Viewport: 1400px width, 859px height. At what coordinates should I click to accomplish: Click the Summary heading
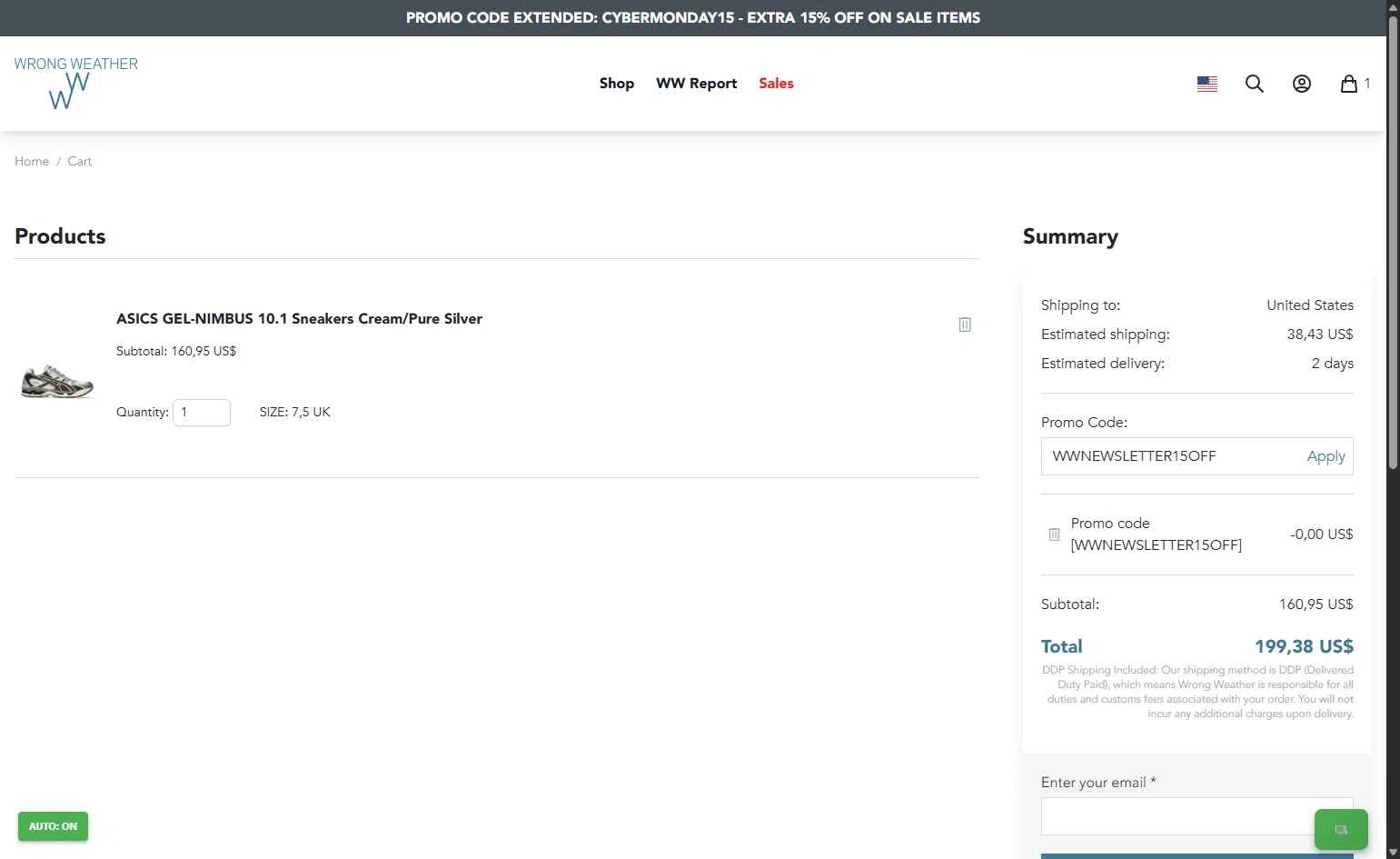[1070, 236]
